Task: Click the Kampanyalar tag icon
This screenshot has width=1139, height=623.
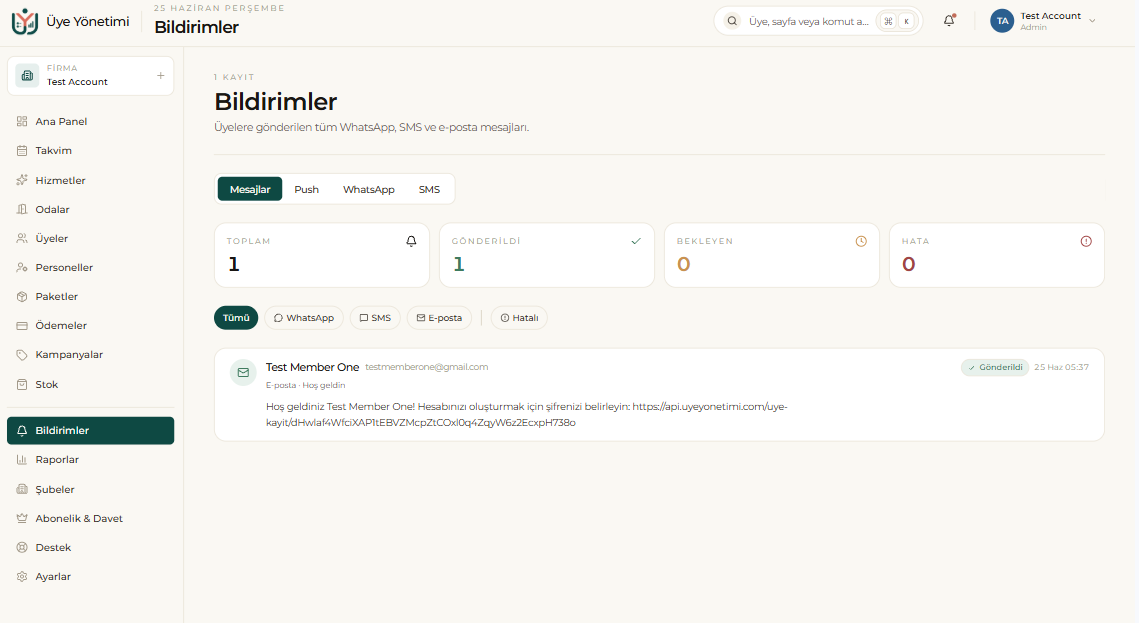Action: 22,354
